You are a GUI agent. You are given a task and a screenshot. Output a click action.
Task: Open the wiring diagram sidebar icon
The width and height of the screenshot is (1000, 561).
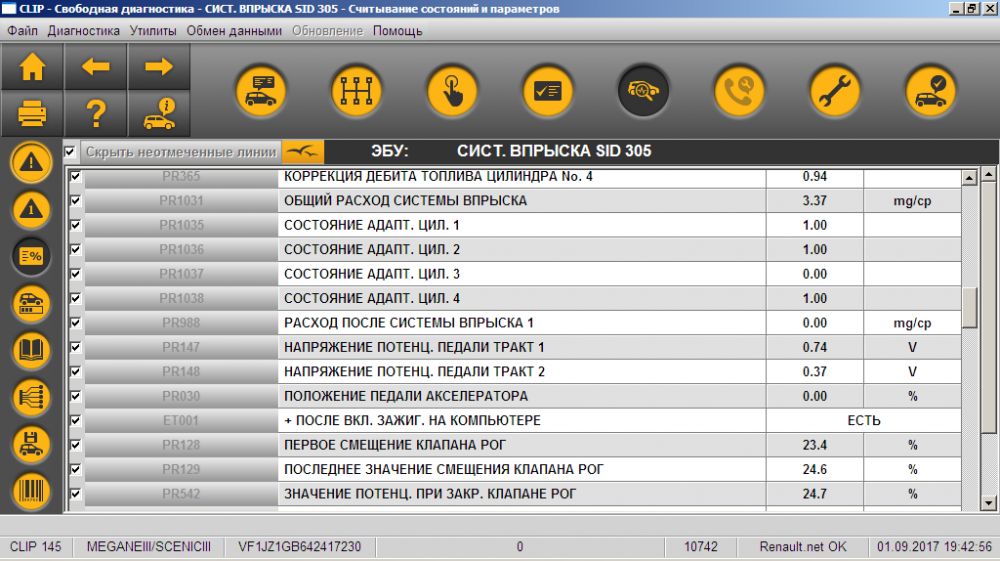[31, 398]
